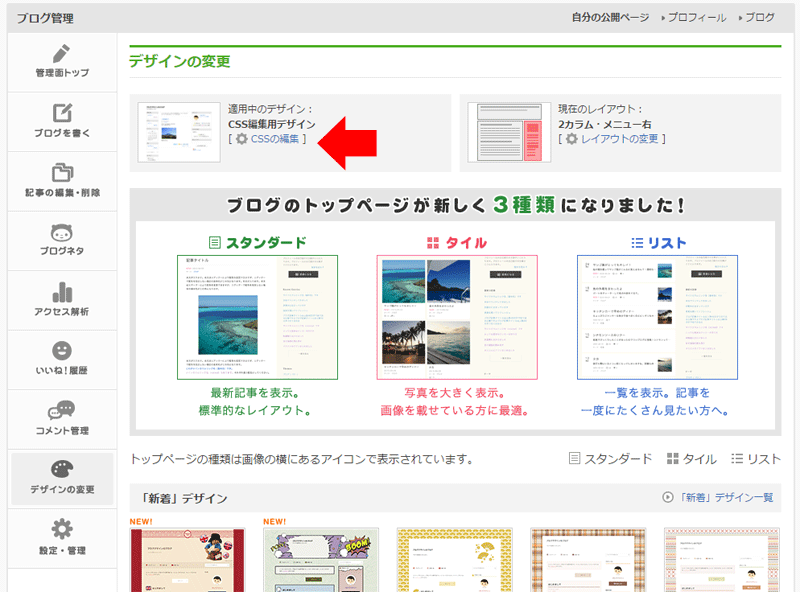Select the ブログネタ face icon

(62, 232)
